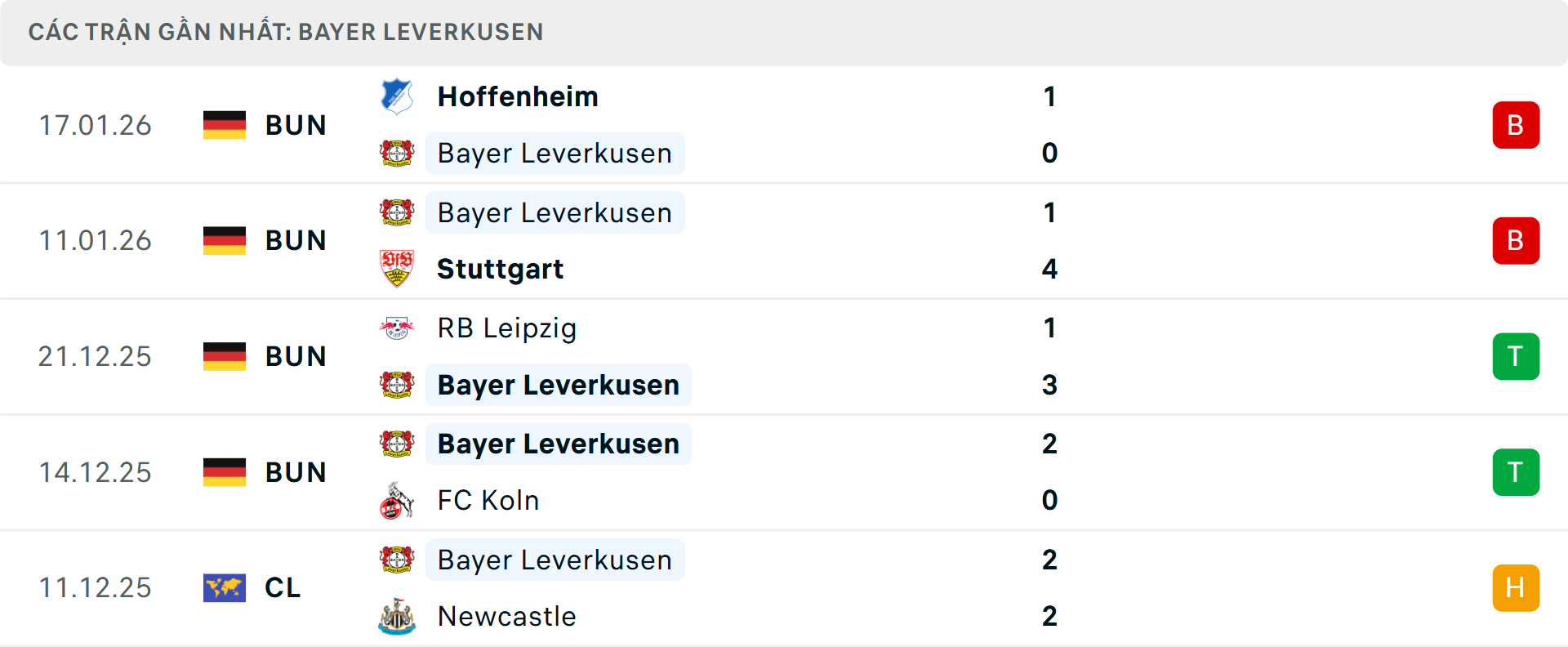The image size is (1568, 647).
Task: Click the Hoffenheim club crest
Action: (x=398, y=96)
